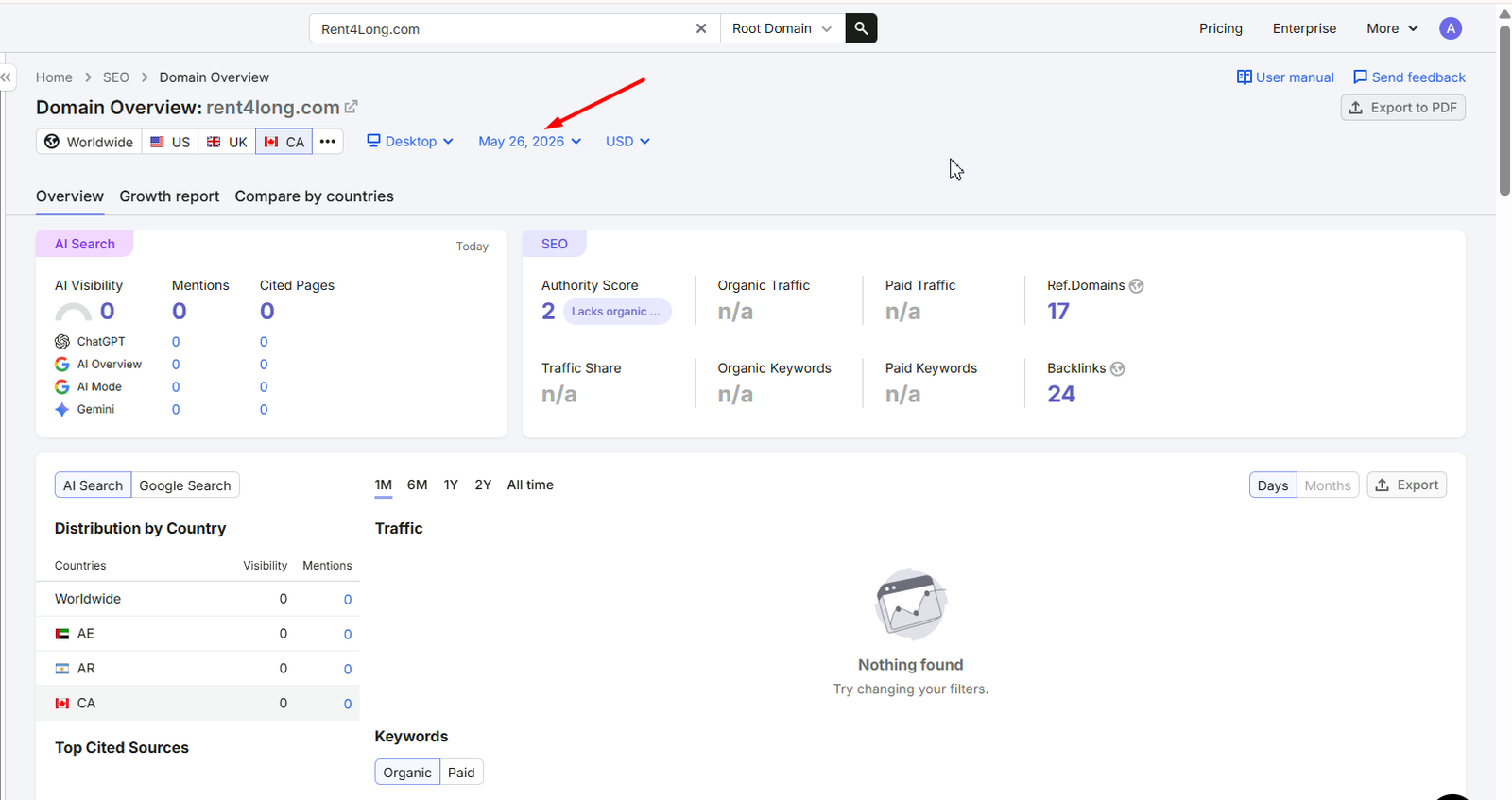Click Authority Score value 2
This screenshot has height=800, width=1512.
coord(548,312)
